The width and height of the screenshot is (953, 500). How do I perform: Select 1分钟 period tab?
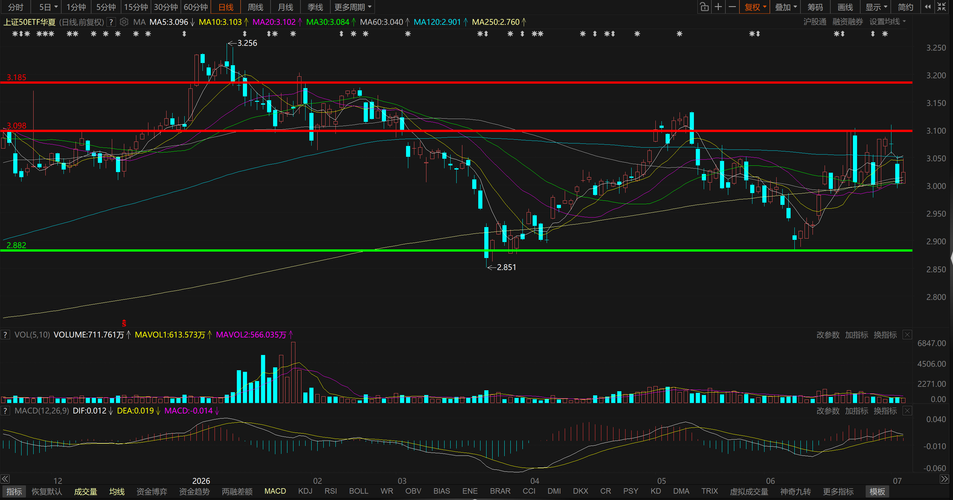pos(76,7)
